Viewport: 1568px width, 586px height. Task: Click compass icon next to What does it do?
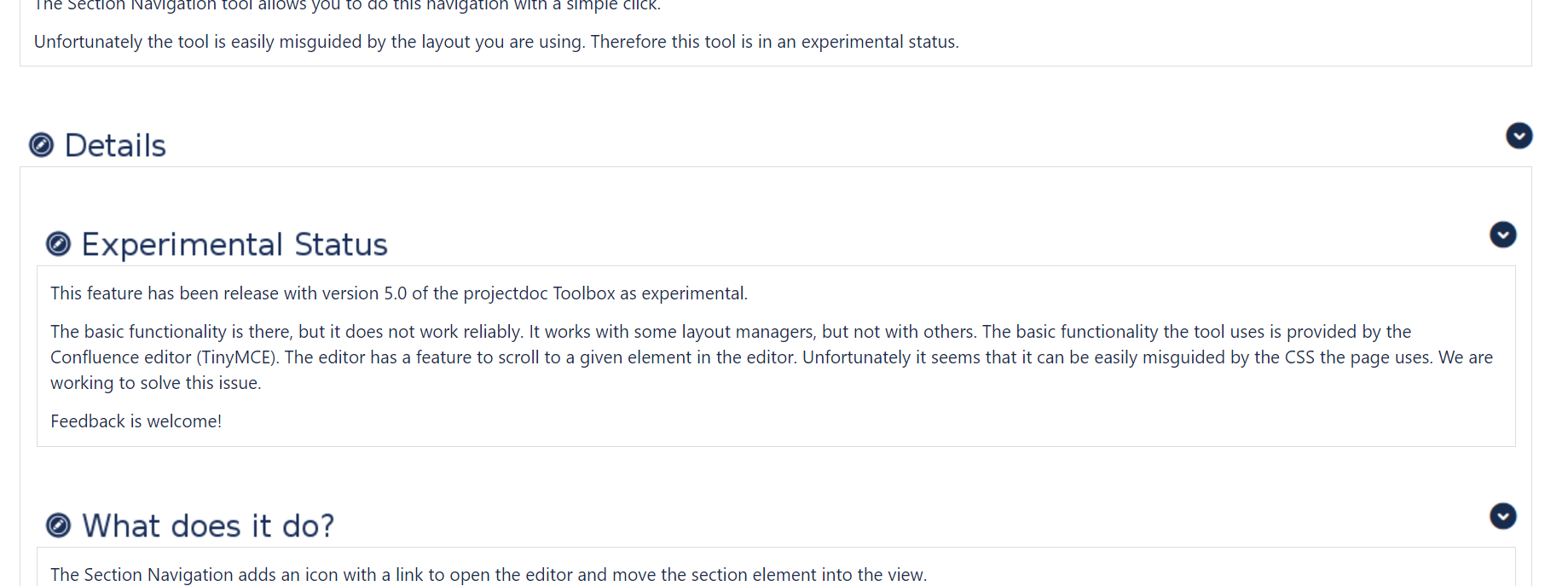[58, 525]
